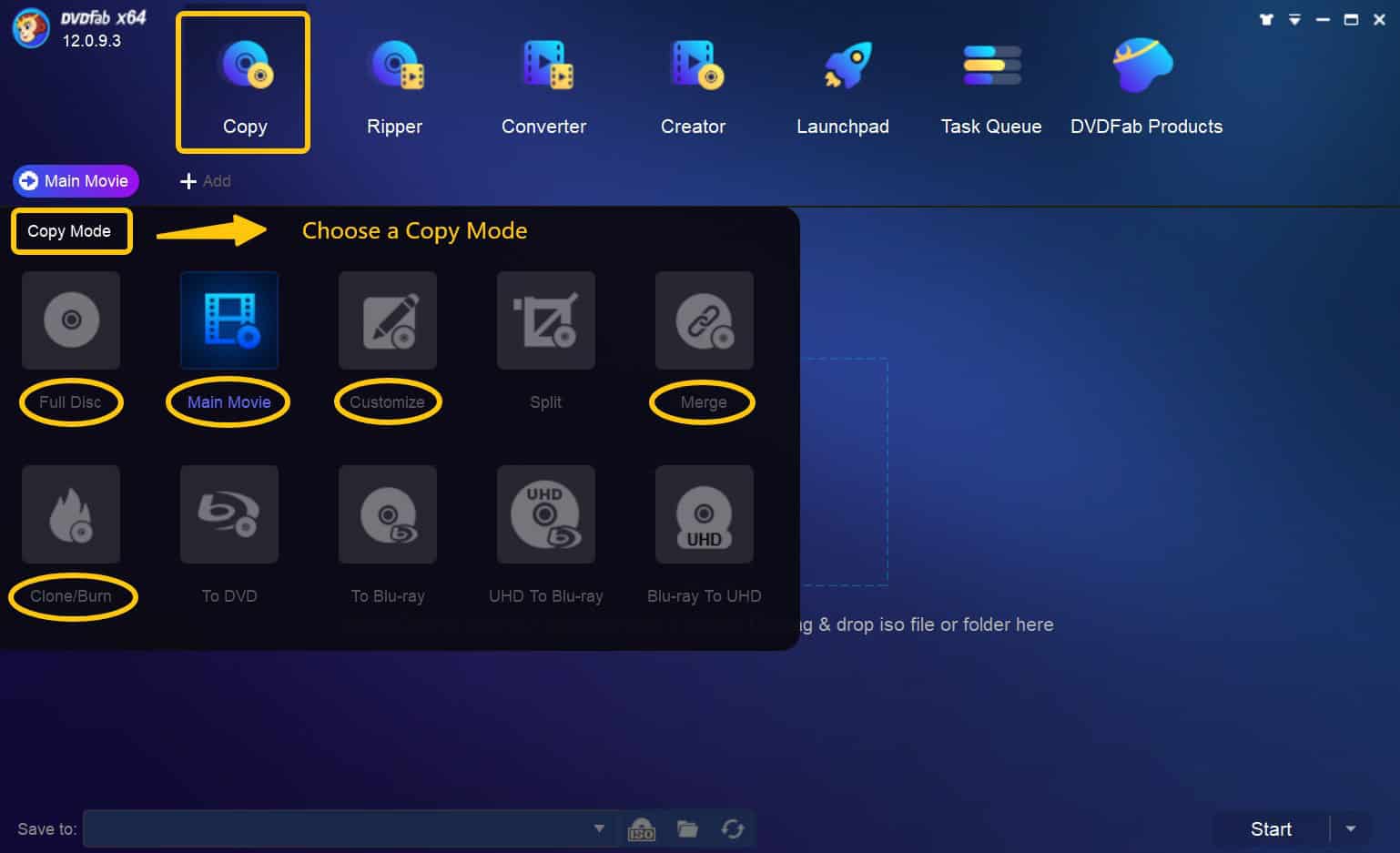
Task: Refresh the save destination list
Action: tap(734, 828)
